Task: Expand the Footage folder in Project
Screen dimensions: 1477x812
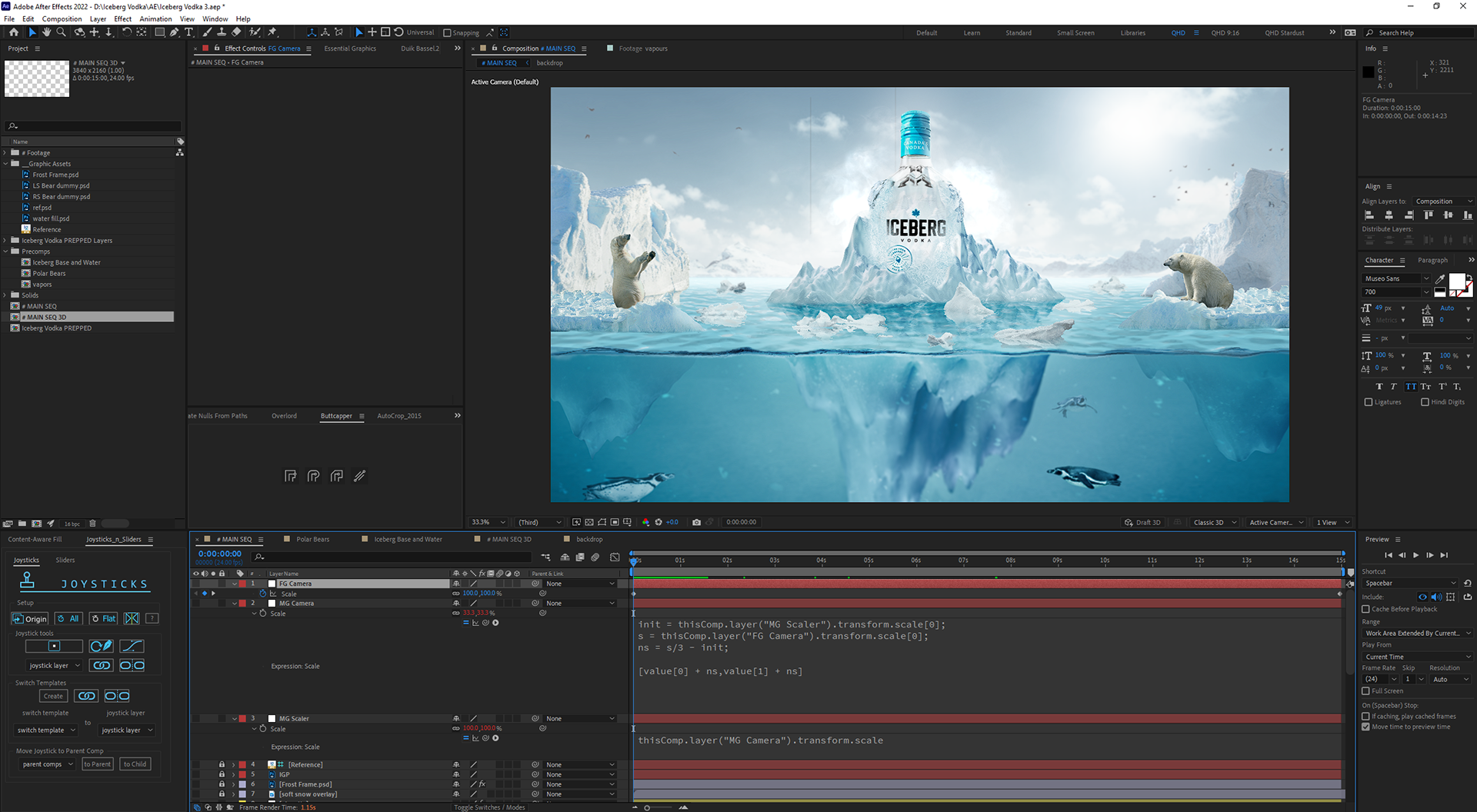Action: coord(5,153)
